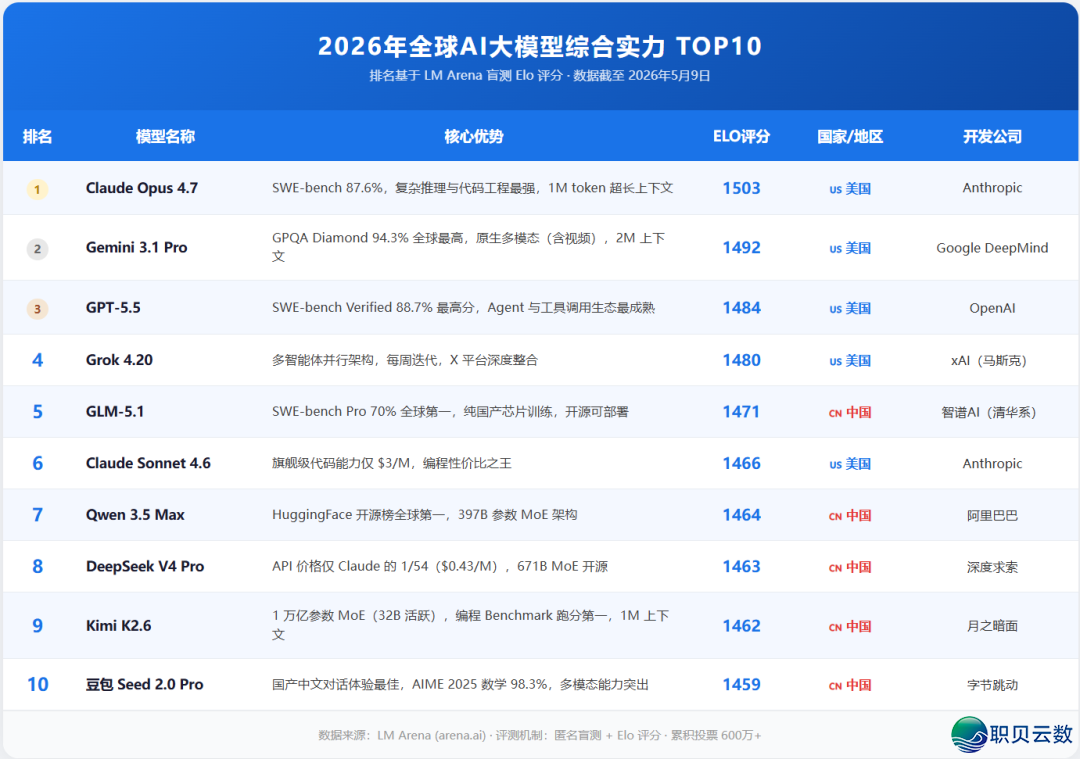Click the SWE-bench Pro 70% description

point(450,412)
